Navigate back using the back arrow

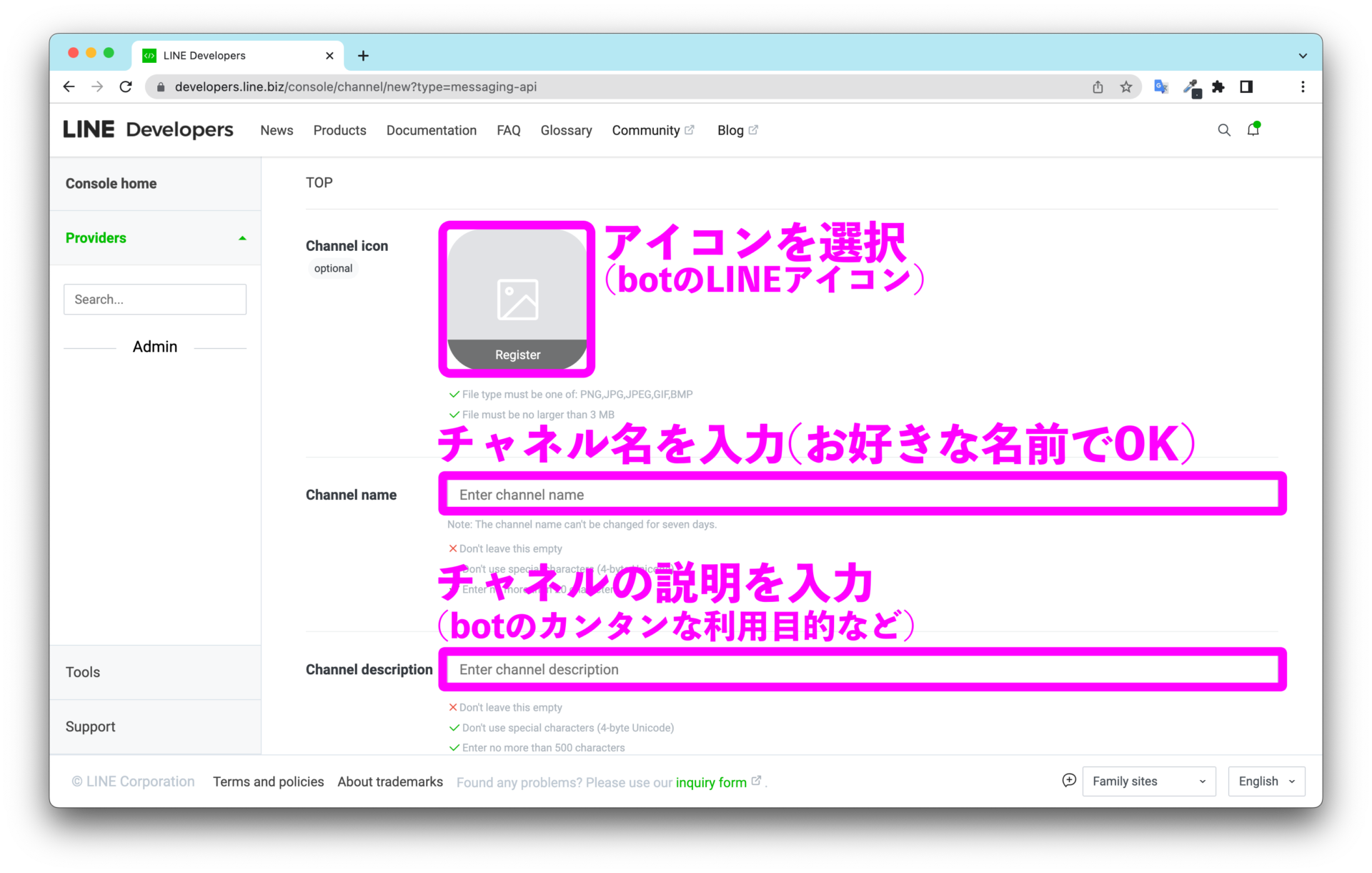point(69,87)
